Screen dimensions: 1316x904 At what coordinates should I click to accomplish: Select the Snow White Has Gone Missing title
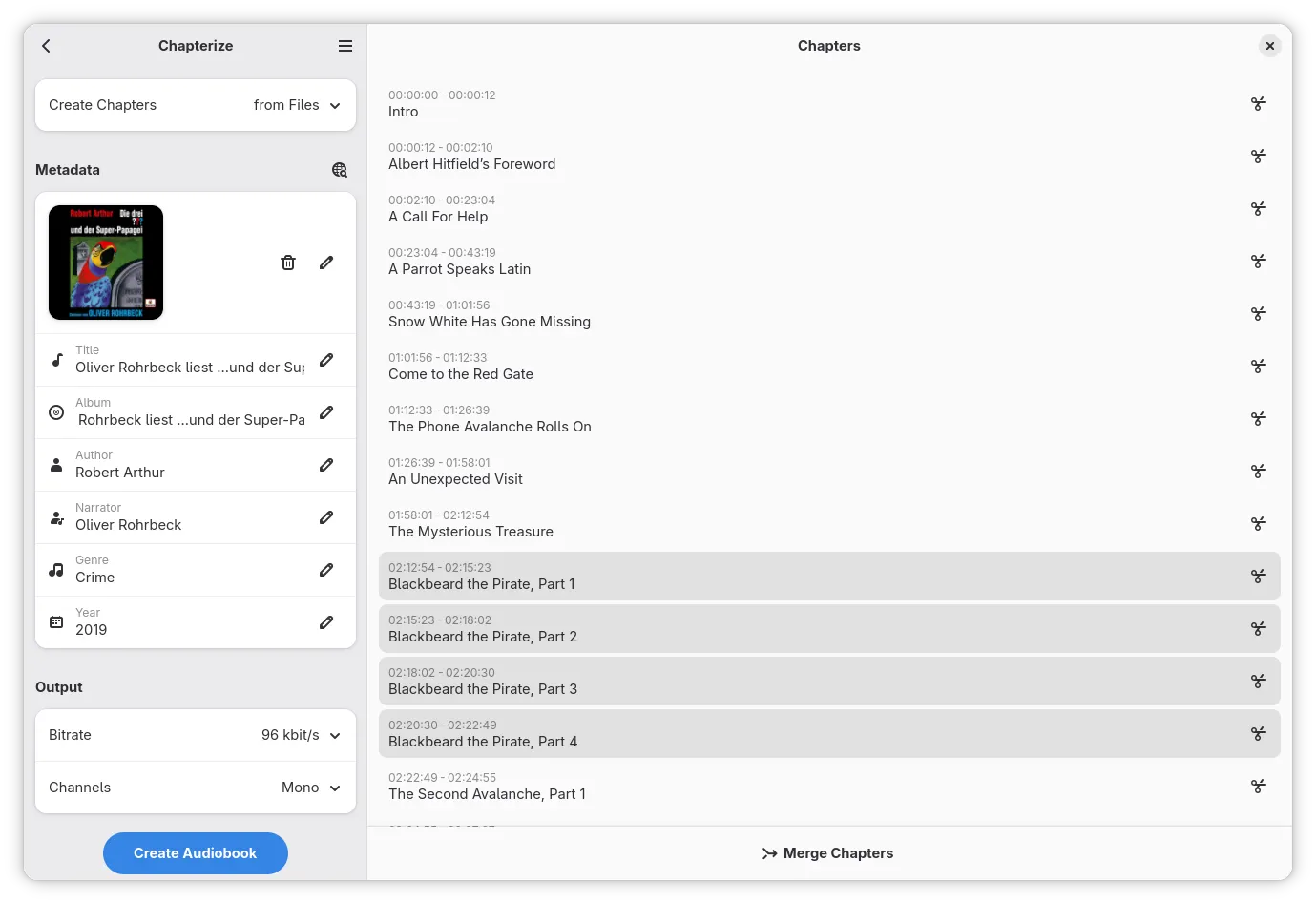coord(490,322)
